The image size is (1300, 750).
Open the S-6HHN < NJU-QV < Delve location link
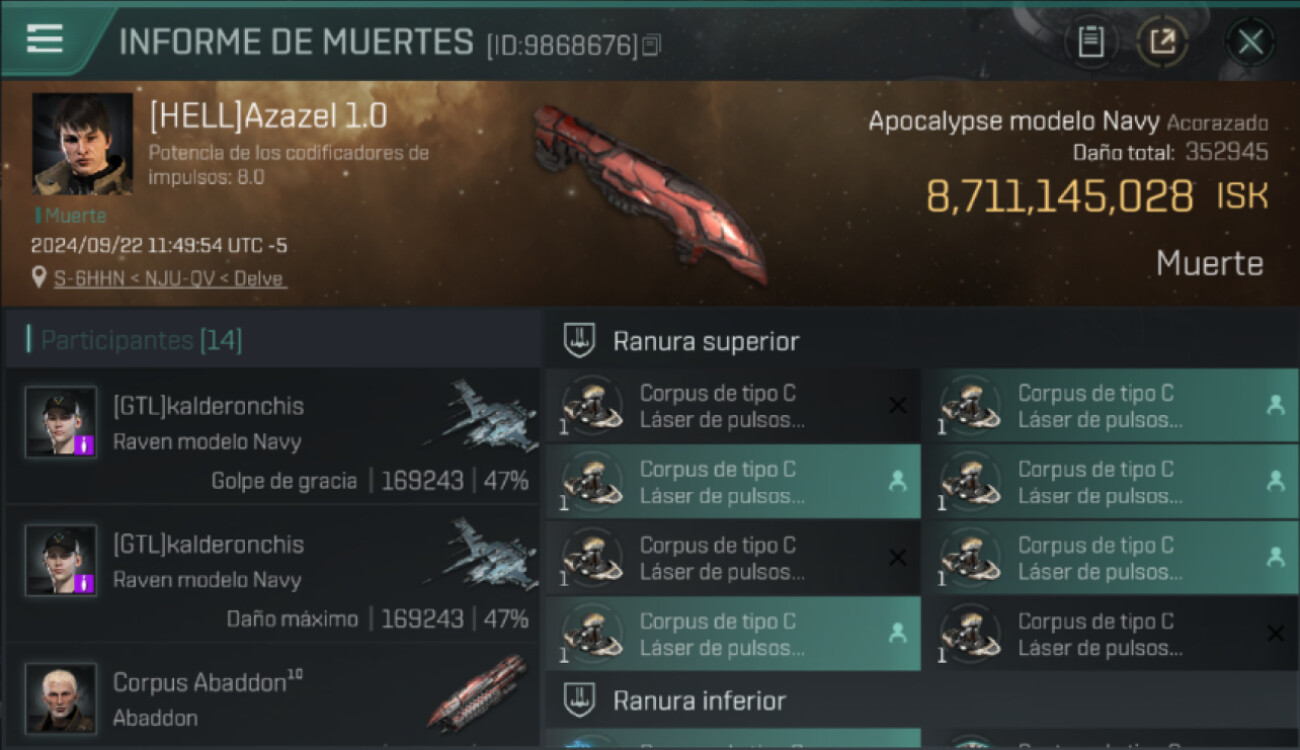(170, 278)
